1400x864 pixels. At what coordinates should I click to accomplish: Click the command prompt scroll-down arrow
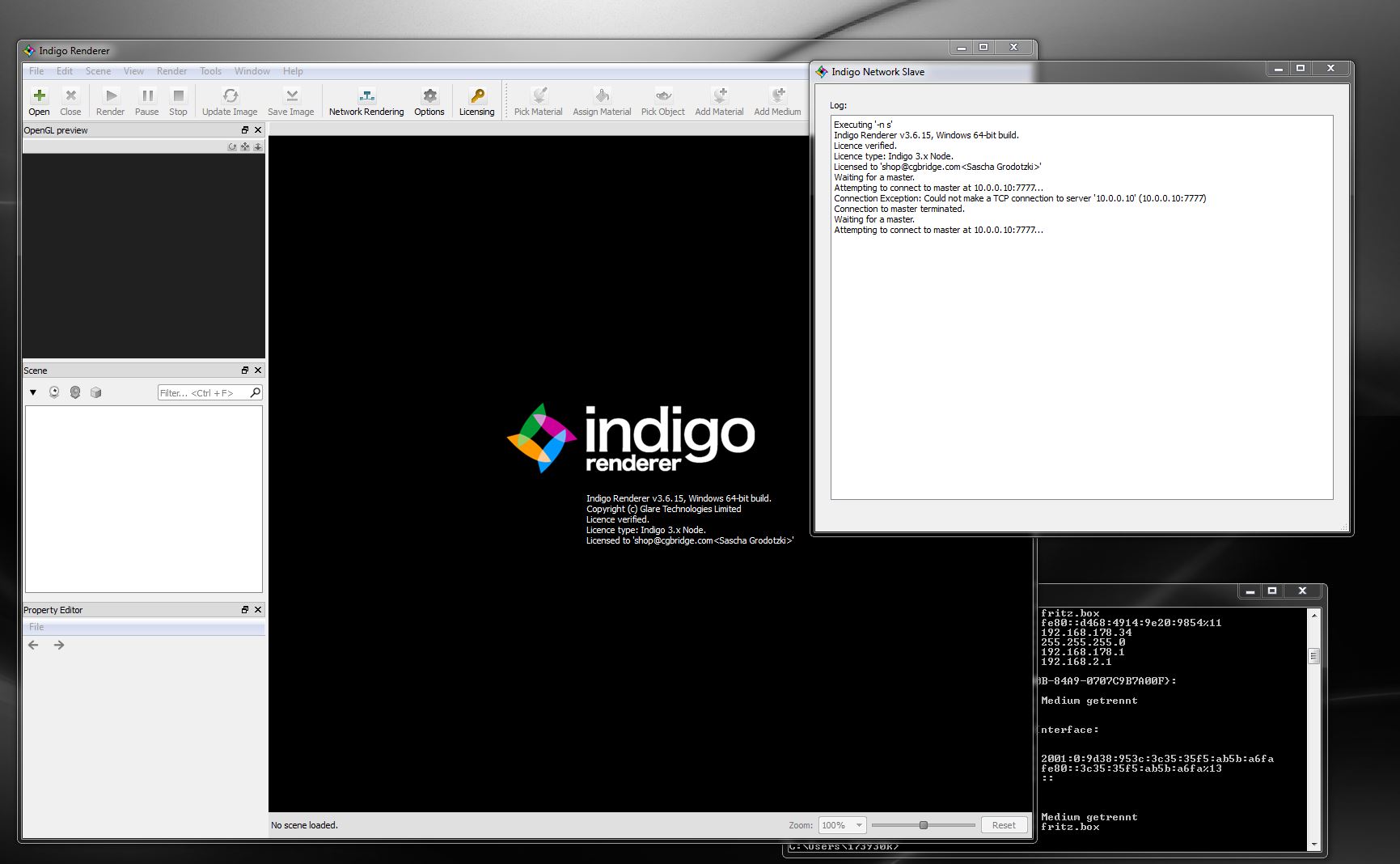1313,844
